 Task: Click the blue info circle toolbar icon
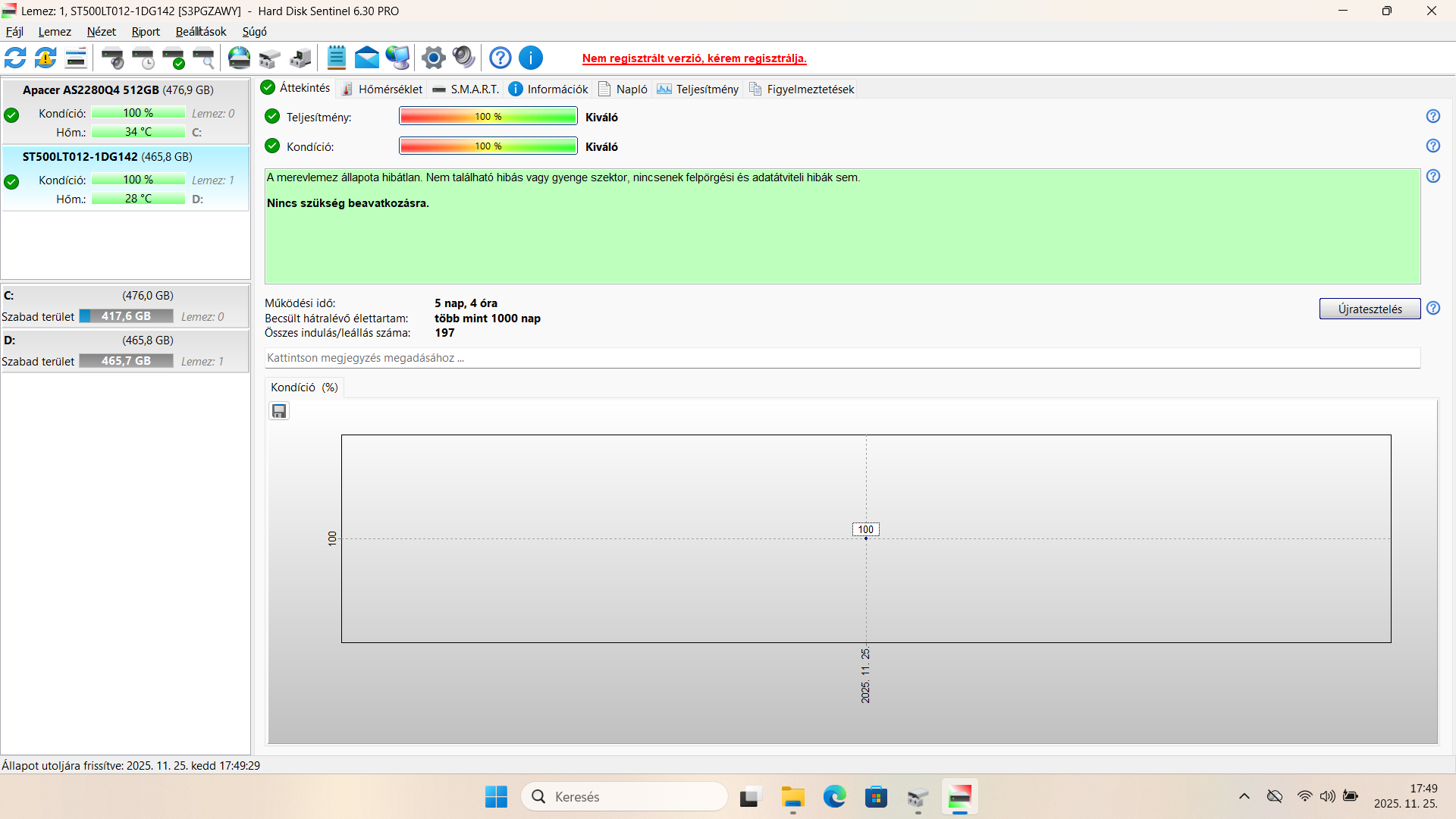(531, 58)
